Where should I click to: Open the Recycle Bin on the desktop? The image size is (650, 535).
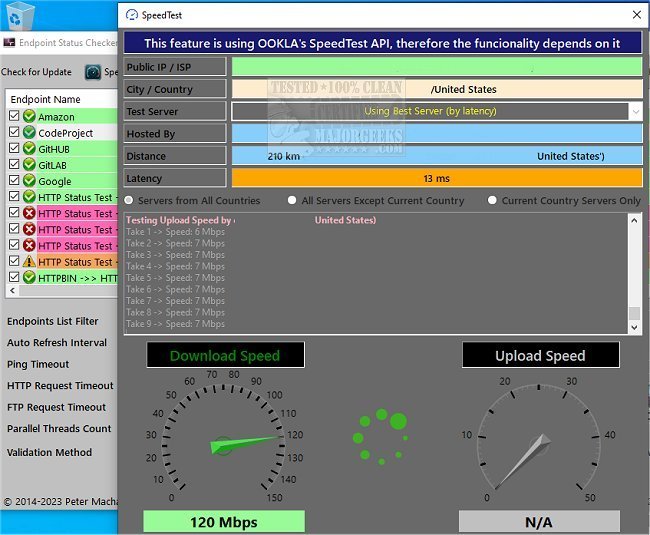point(19,16)
